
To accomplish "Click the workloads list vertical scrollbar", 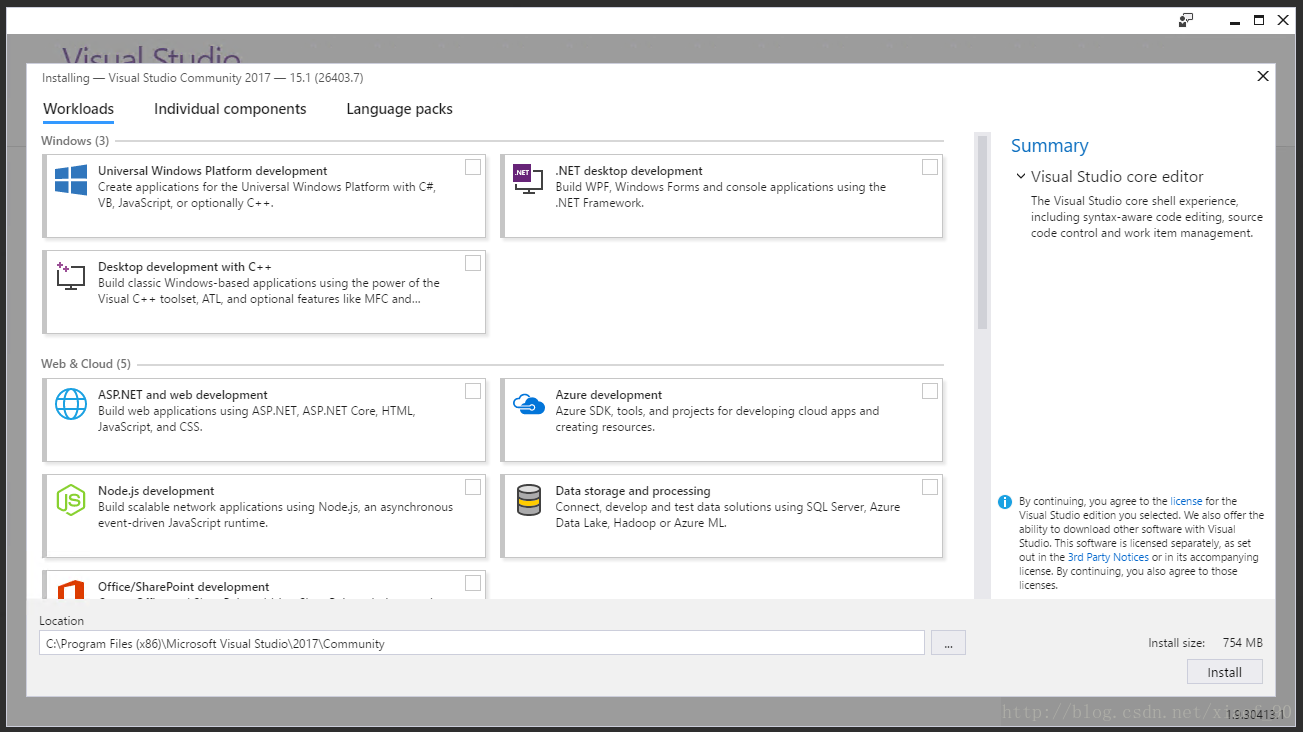I will 982,232.
